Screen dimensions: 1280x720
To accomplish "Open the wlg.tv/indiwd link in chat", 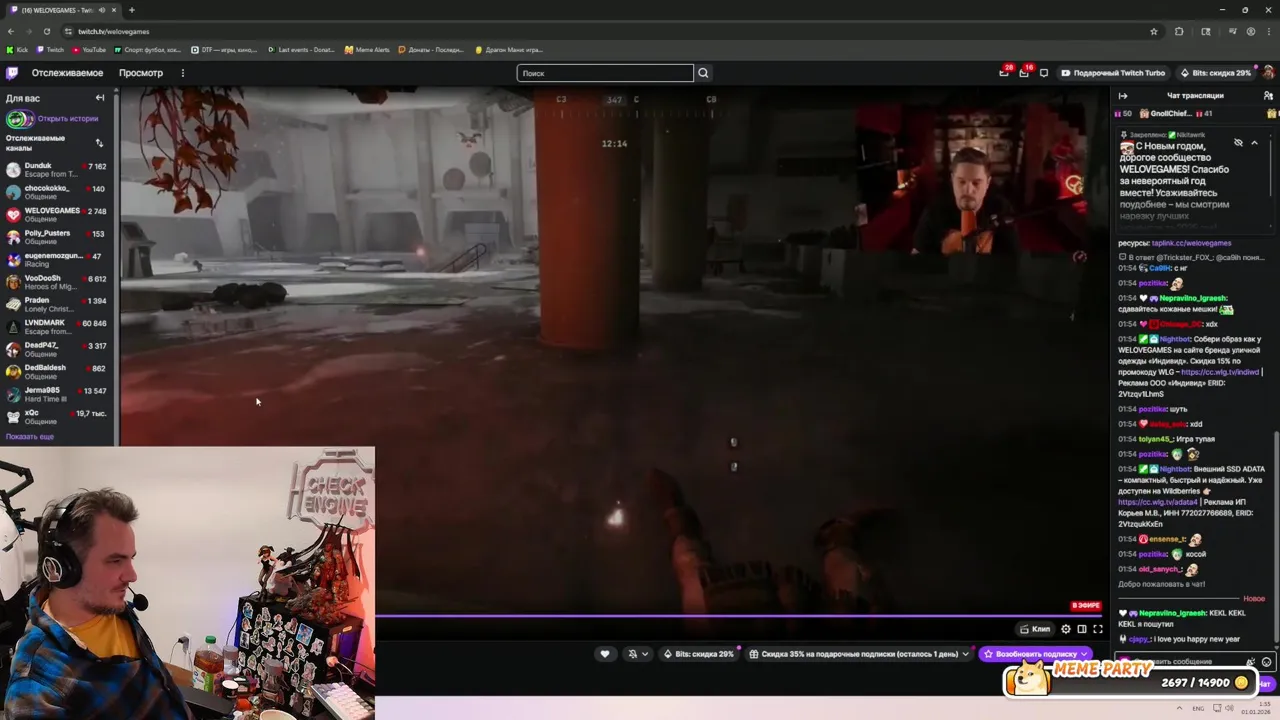I will click(1220, 372).
